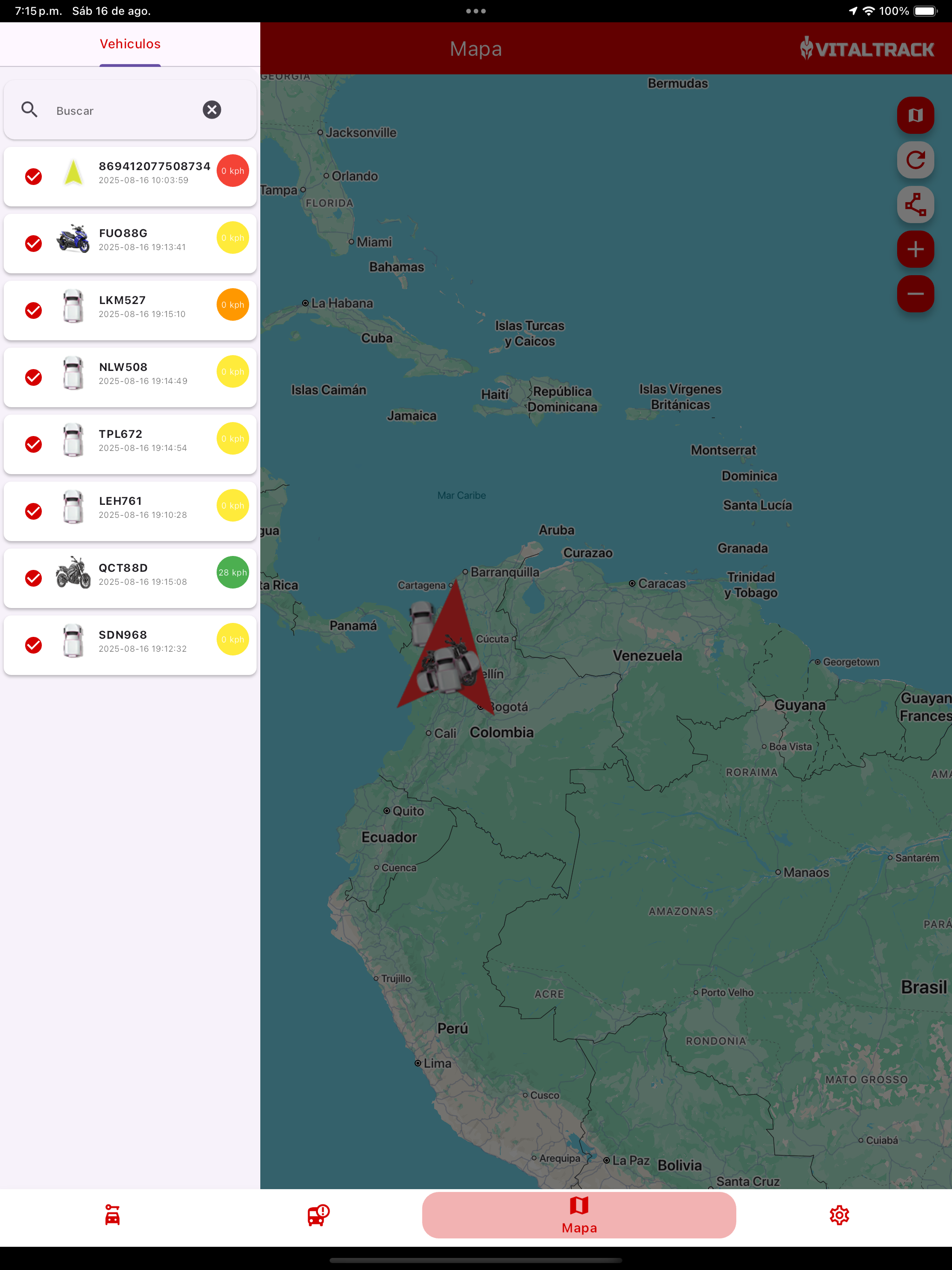The height and width of the screenshot is (1270, 952).
Task: Tap the Lima label on map
Action: point(437,1063)
